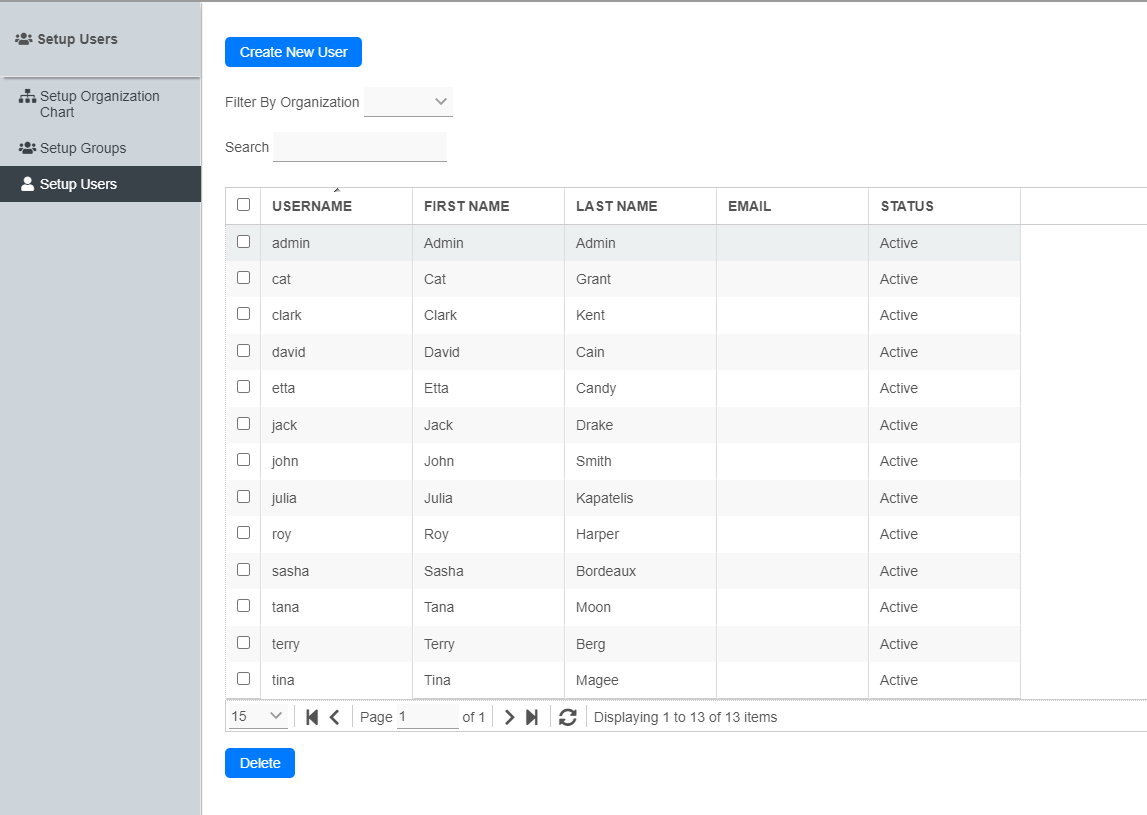This screenshot has width=1147, height=815.
Task: Open Setup Organization Chart menu item
Action: pyautogui.click(x=99, y=104)
